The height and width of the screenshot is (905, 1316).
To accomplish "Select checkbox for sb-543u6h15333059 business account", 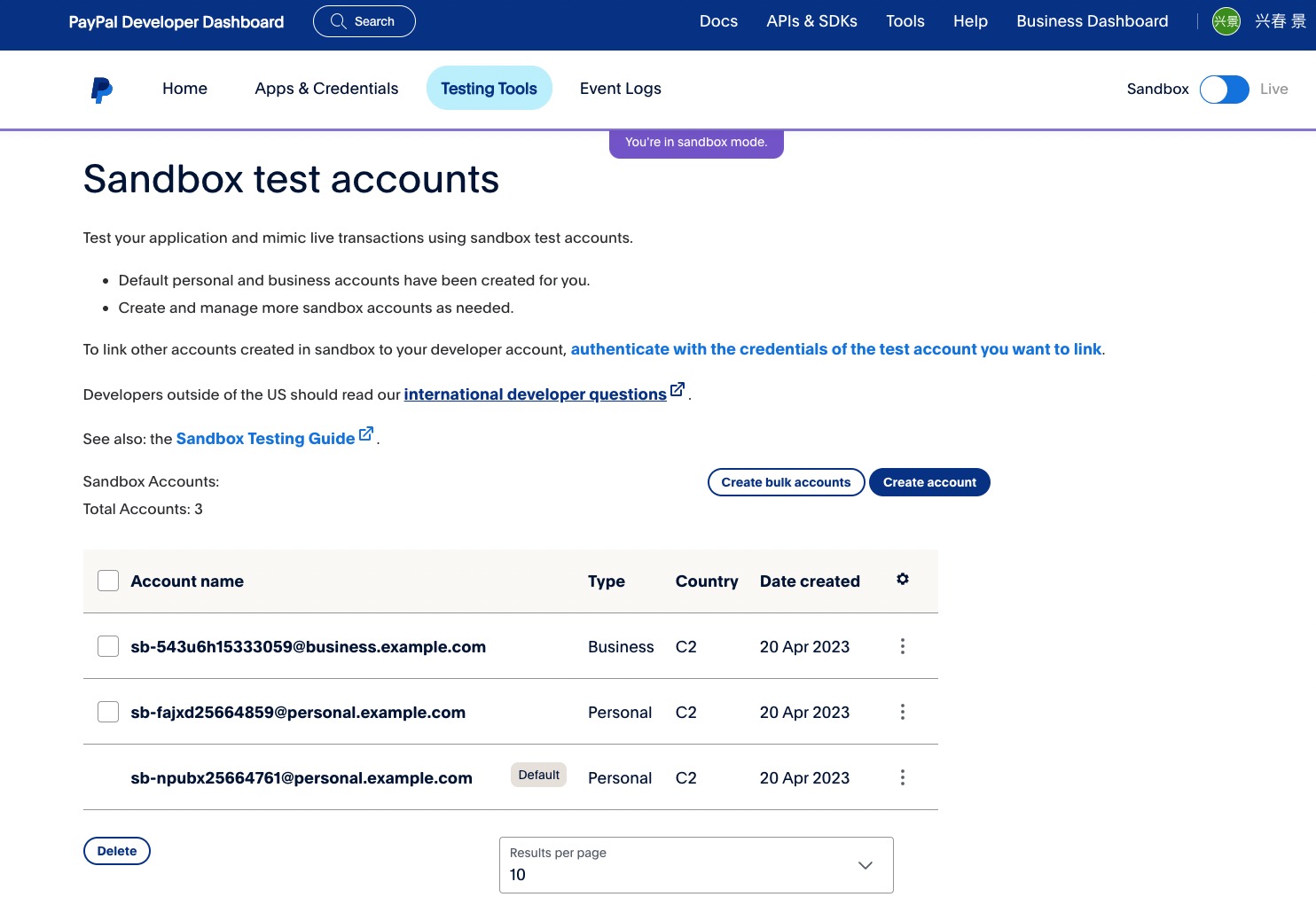I will click(108, 646).
